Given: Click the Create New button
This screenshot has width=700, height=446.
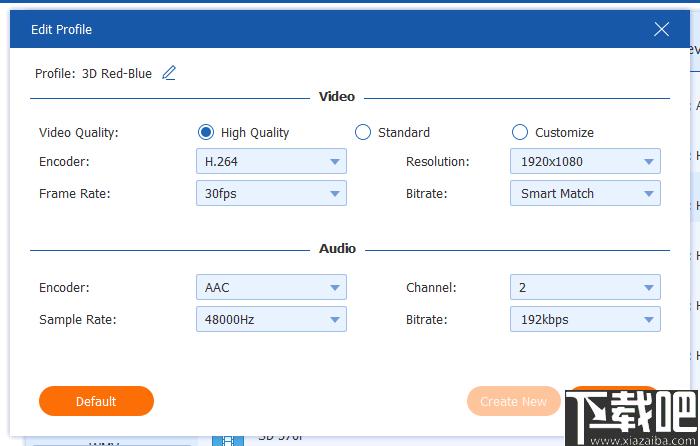Looking at the screenshot, I should 513,401.
